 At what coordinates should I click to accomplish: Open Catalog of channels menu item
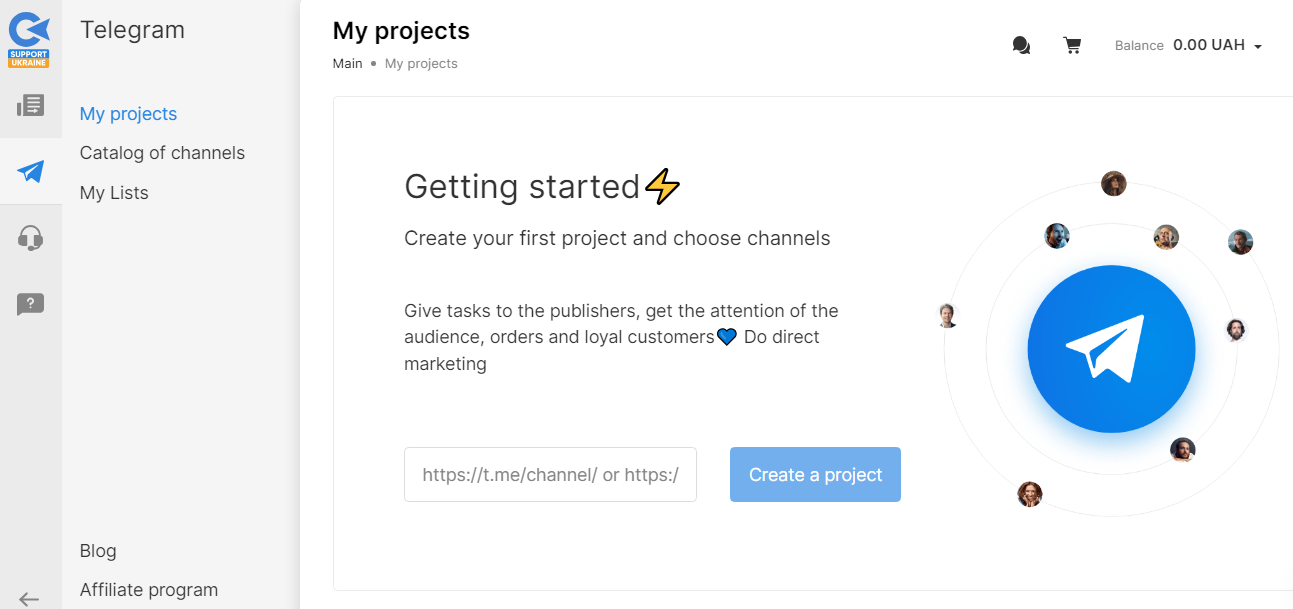coord(162,153)
